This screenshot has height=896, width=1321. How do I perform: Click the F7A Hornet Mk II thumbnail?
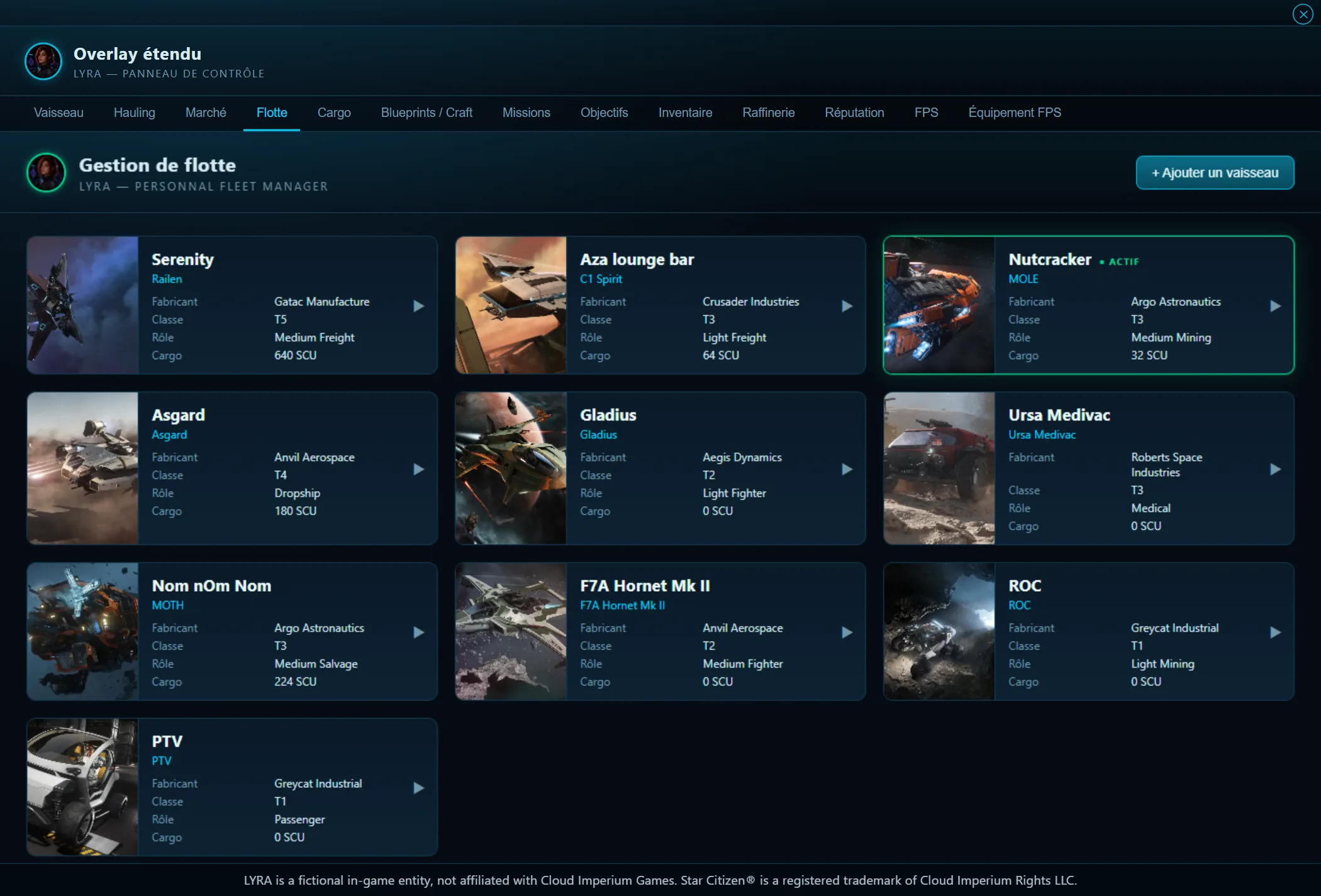[x=511, y=631]
